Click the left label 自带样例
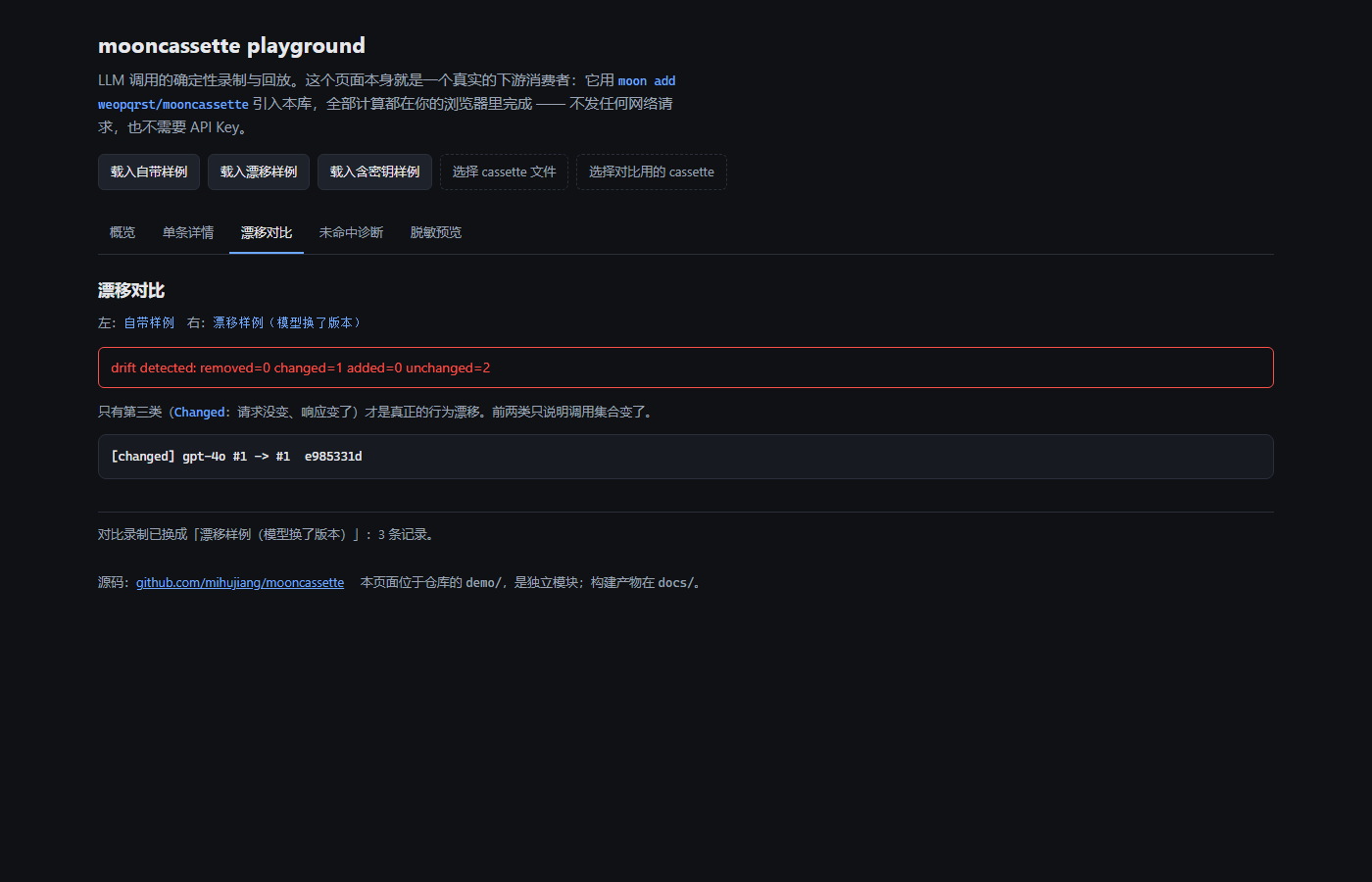This screenshot has height=882, width=1372. point(149,322)
